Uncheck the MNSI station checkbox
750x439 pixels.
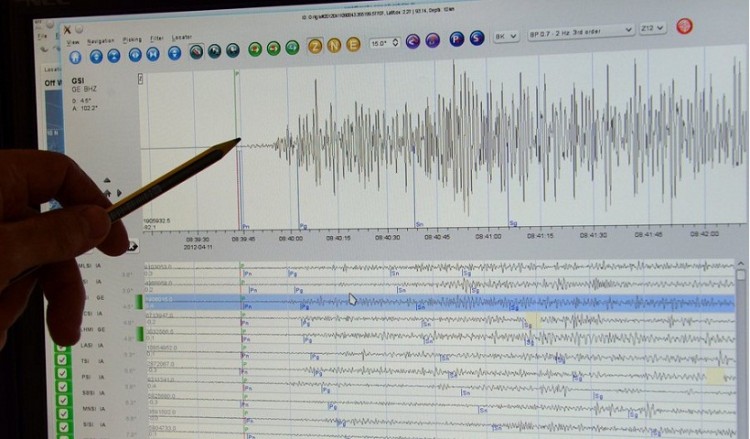62,411
